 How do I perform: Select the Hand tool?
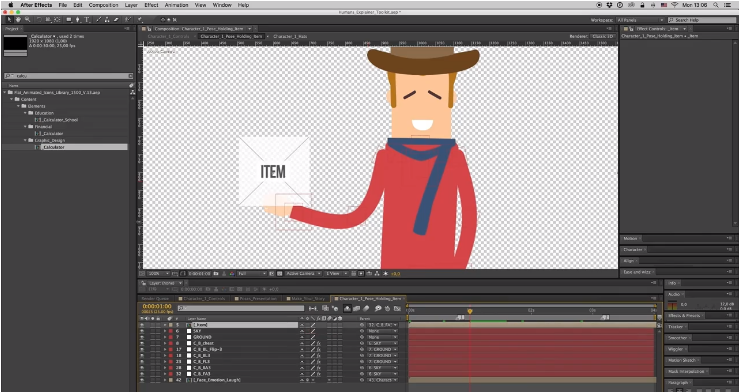(x=18, y=20)
